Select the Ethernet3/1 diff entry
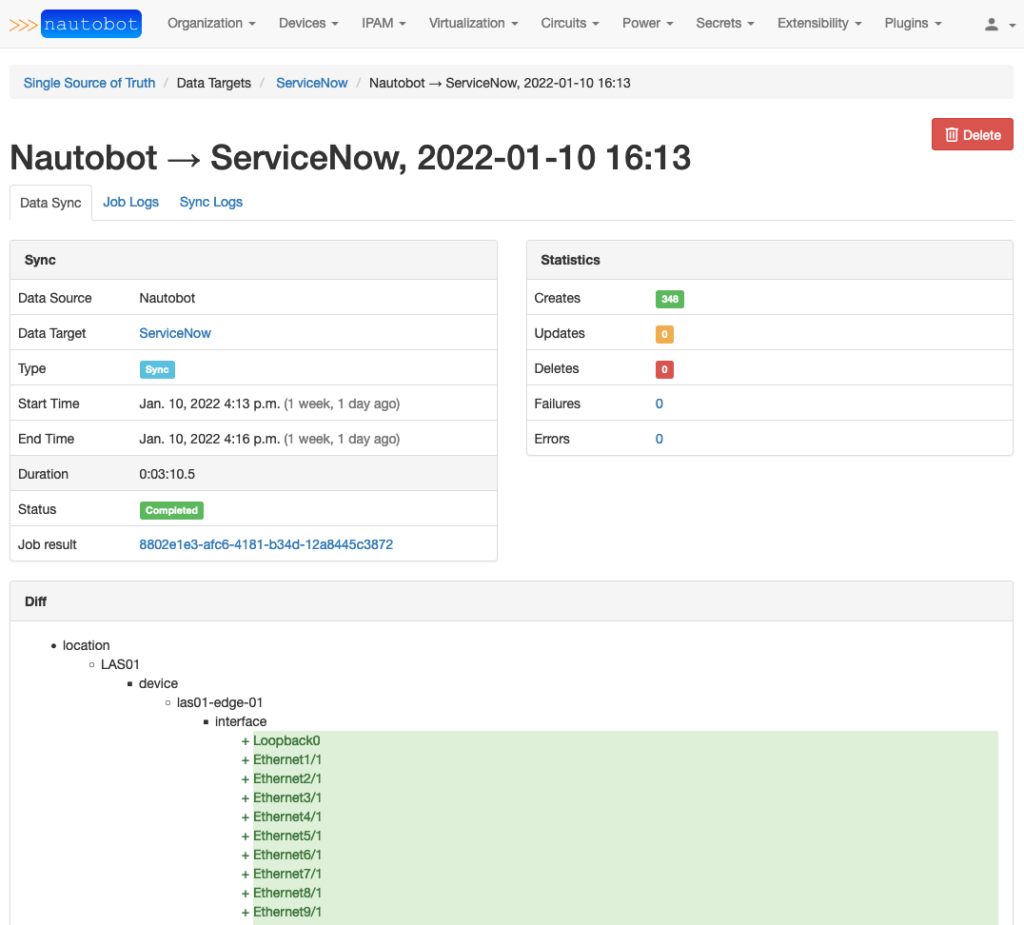1024x925 pixels. point(287,798)
